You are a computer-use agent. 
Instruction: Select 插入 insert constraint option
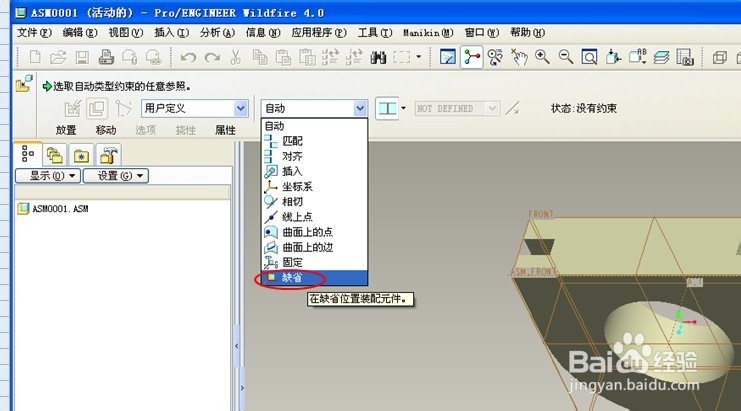tap(314, 171)
